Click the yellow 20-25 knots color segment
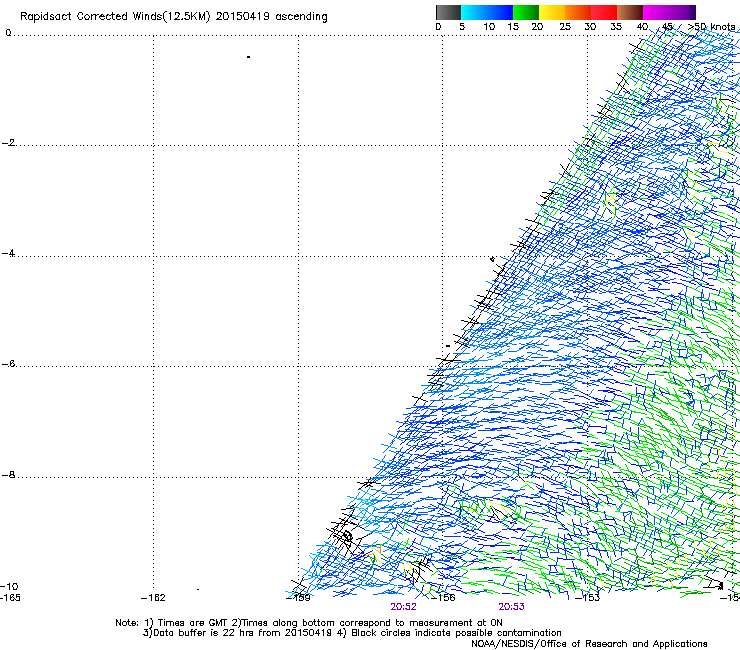 tap(552, 12)
